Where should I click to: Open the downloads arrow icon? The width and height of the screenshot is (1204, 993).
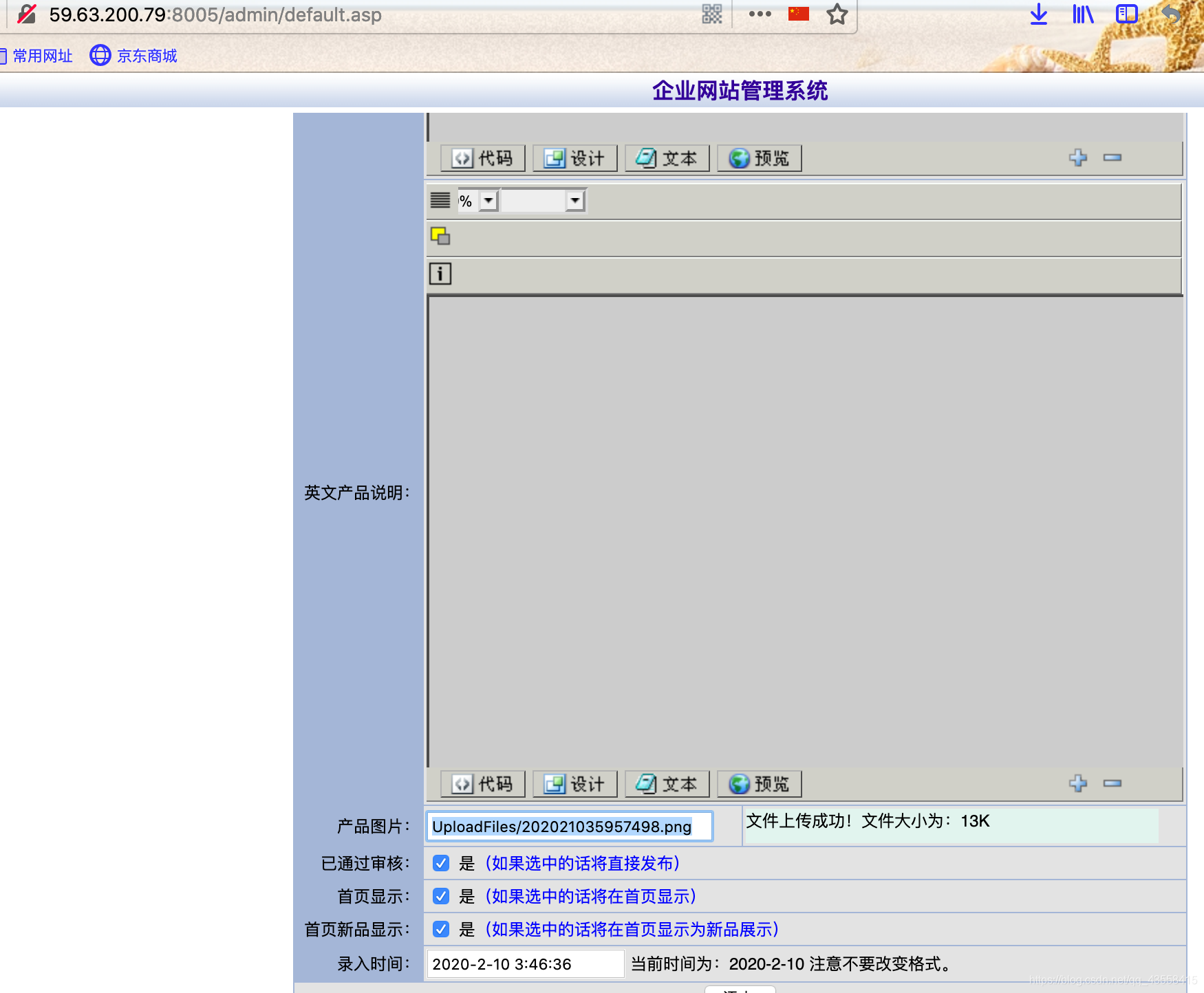pyautogui.click(x=1038, y=14)
